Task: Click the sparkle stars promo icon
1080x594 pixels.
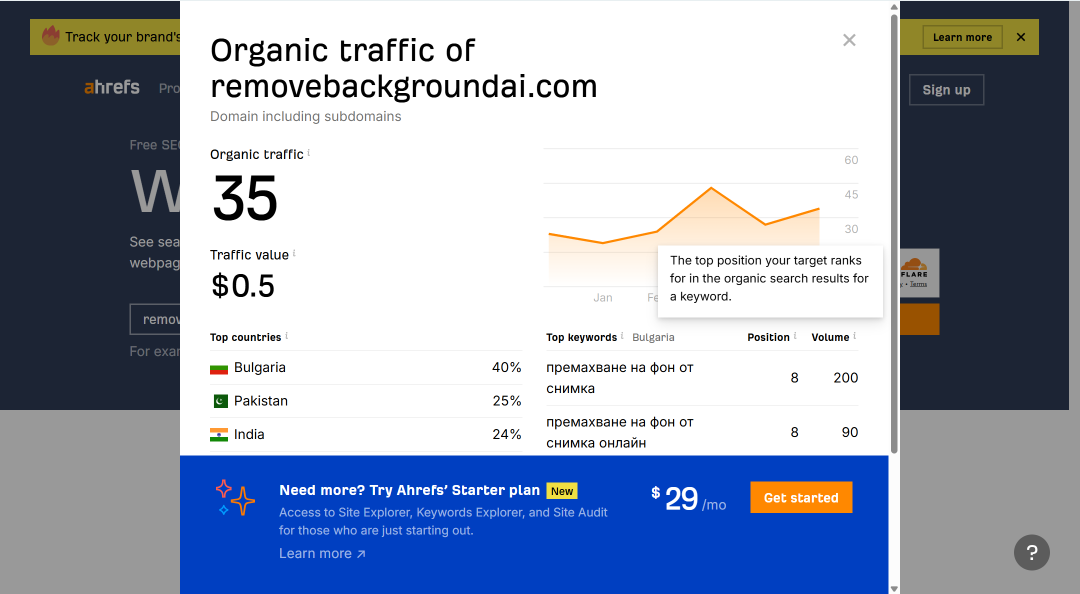Action: (234, 498)
